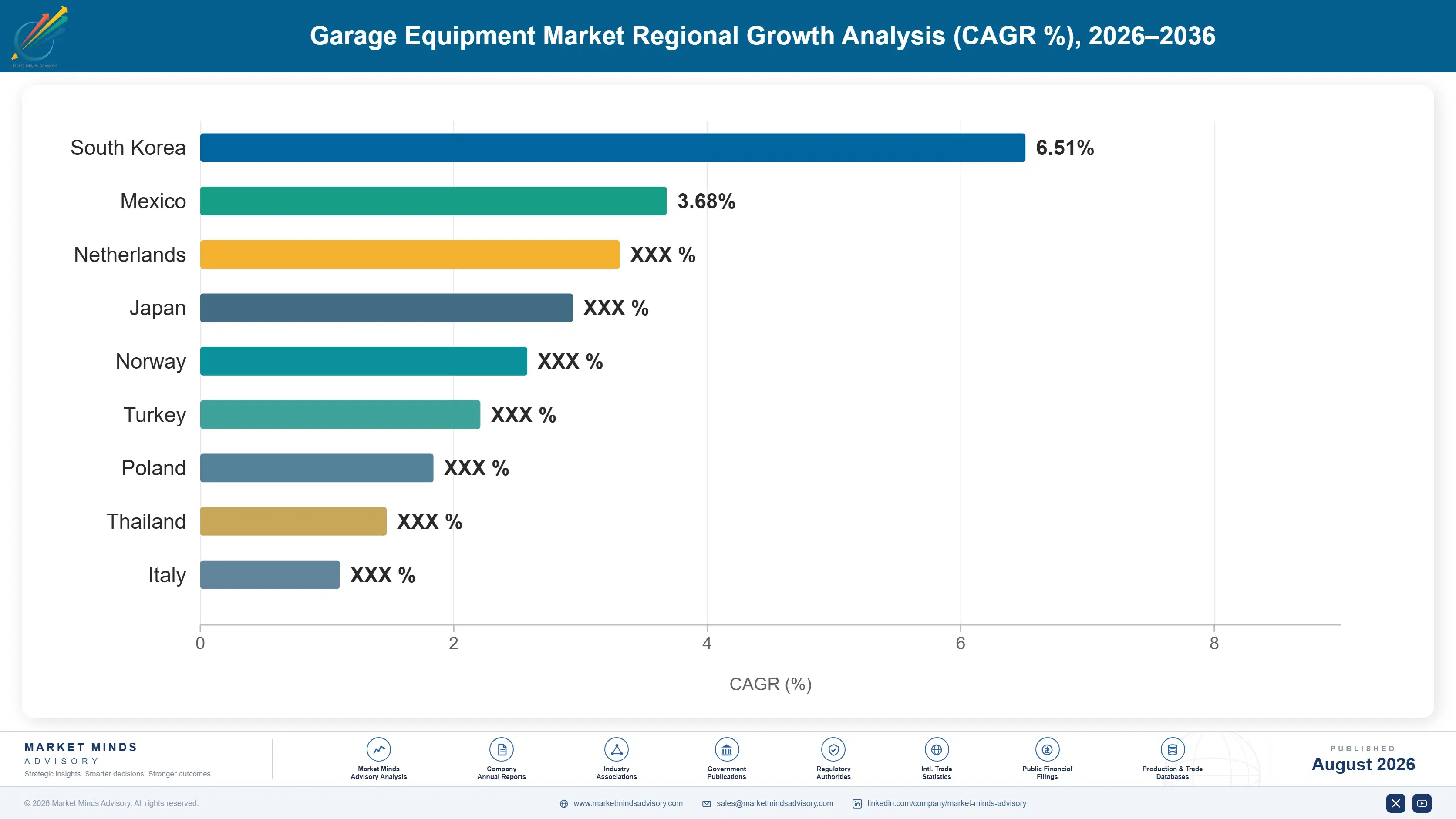Screen dimensions: 1456x819
Task: Click the Mexico bar
Action: tap(434, 201)
